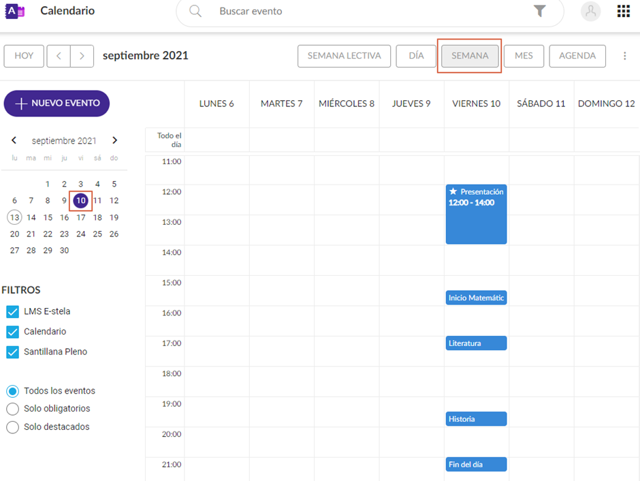
Task: Go to previous week with left arrow
Action: pyautogui.click(x=59, y=56)
